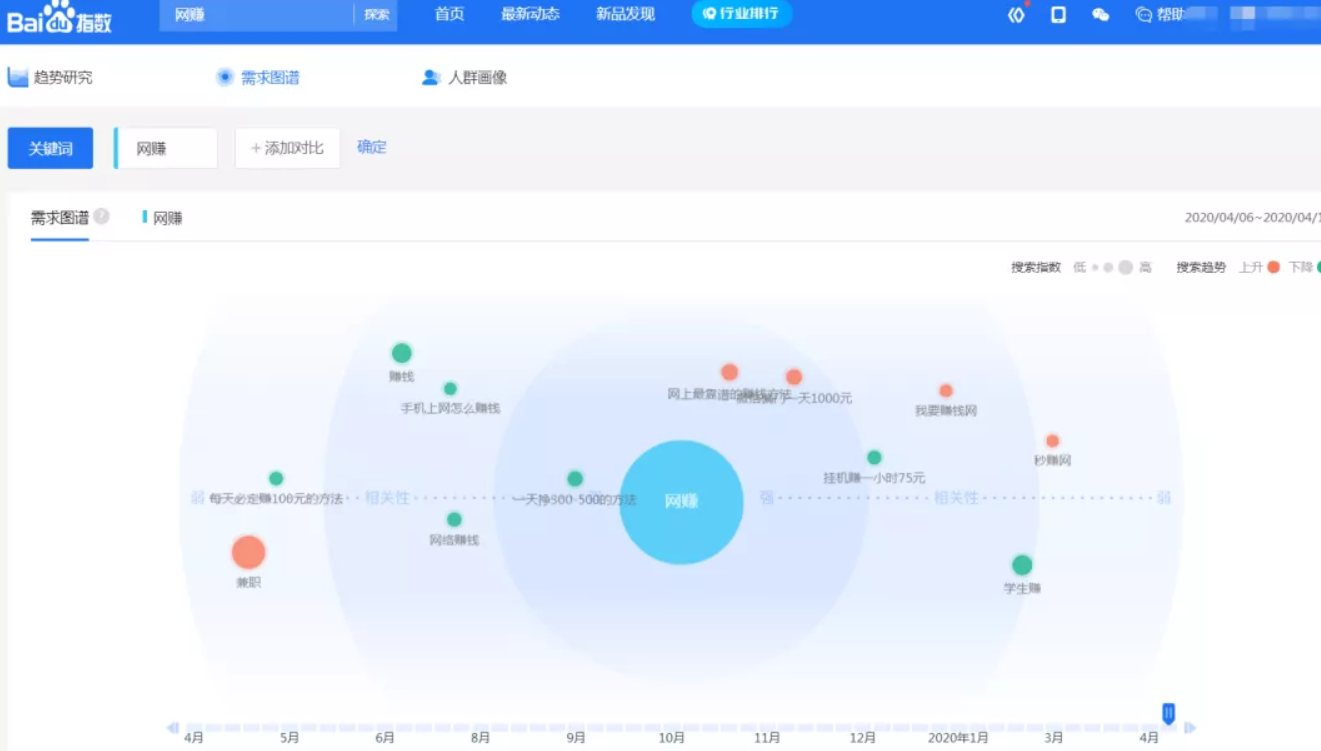Image resolution: width=1321 pixels, height=751 pixels.
Task: Click the question-mark help icon beside 需求图谱
Action: pos(101,216)
